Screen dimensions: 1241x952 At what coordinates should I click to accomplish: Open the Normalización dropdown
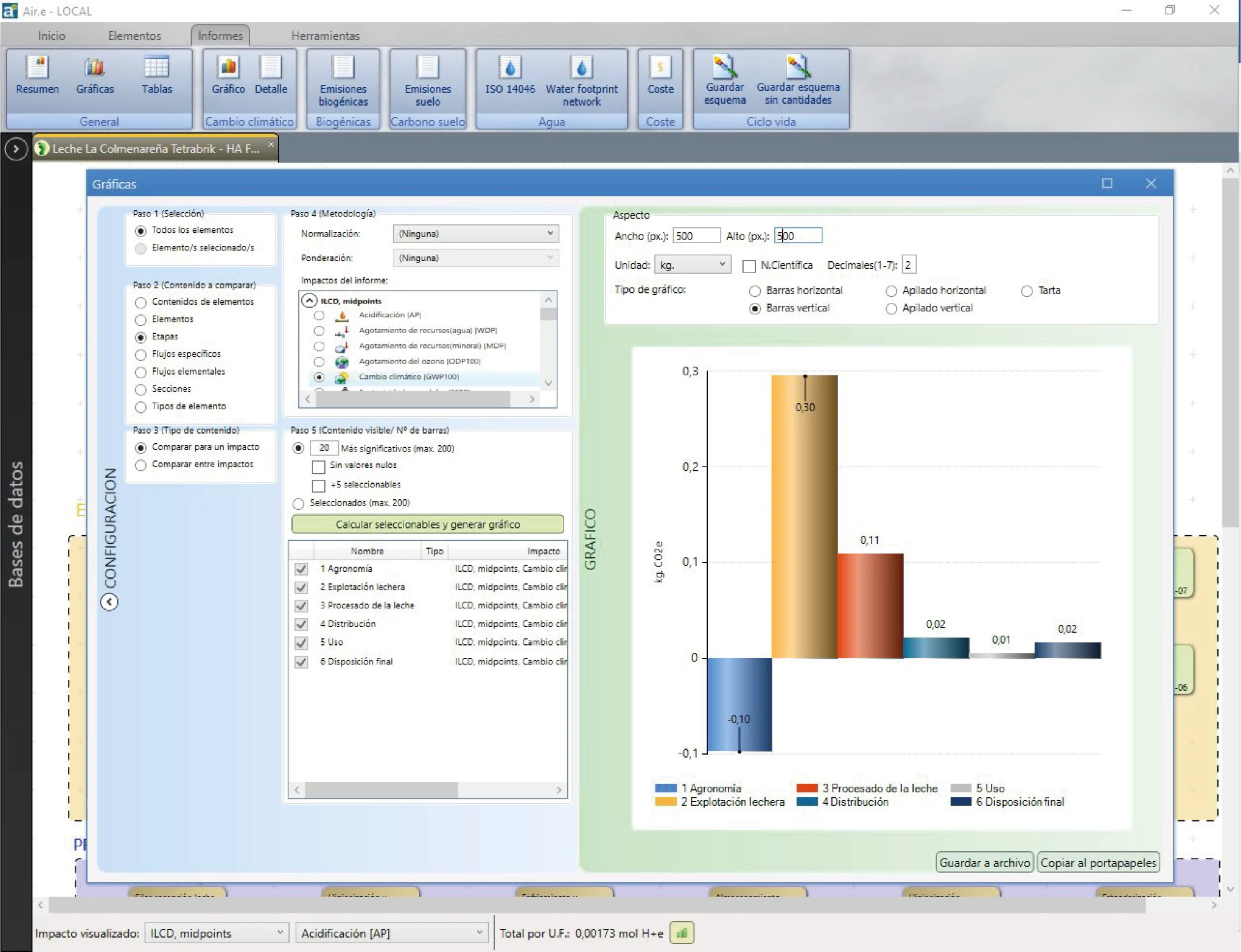(476, 234)
